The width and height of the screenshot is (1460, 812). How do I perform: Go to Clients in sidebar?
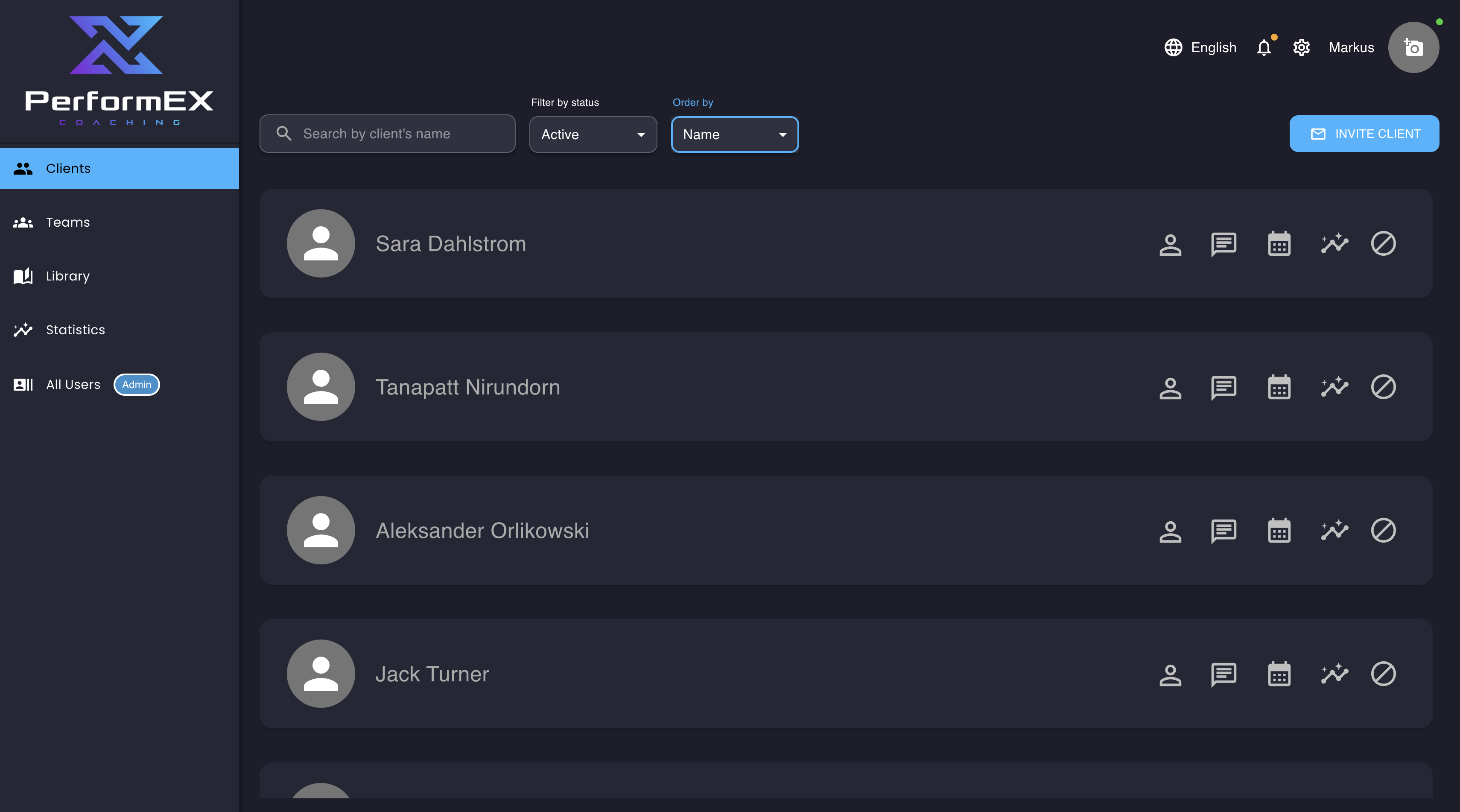point(120,168)
